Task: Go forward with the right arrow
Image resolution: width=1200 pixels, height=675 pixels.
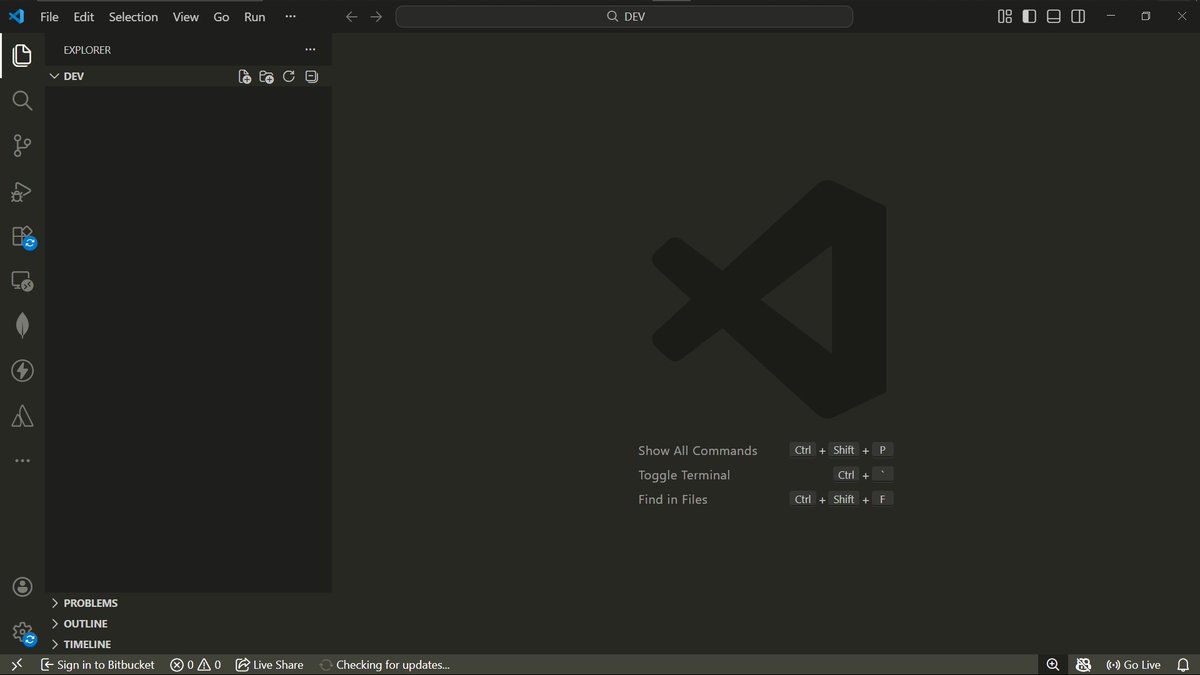Action: [x=376, y=17]
